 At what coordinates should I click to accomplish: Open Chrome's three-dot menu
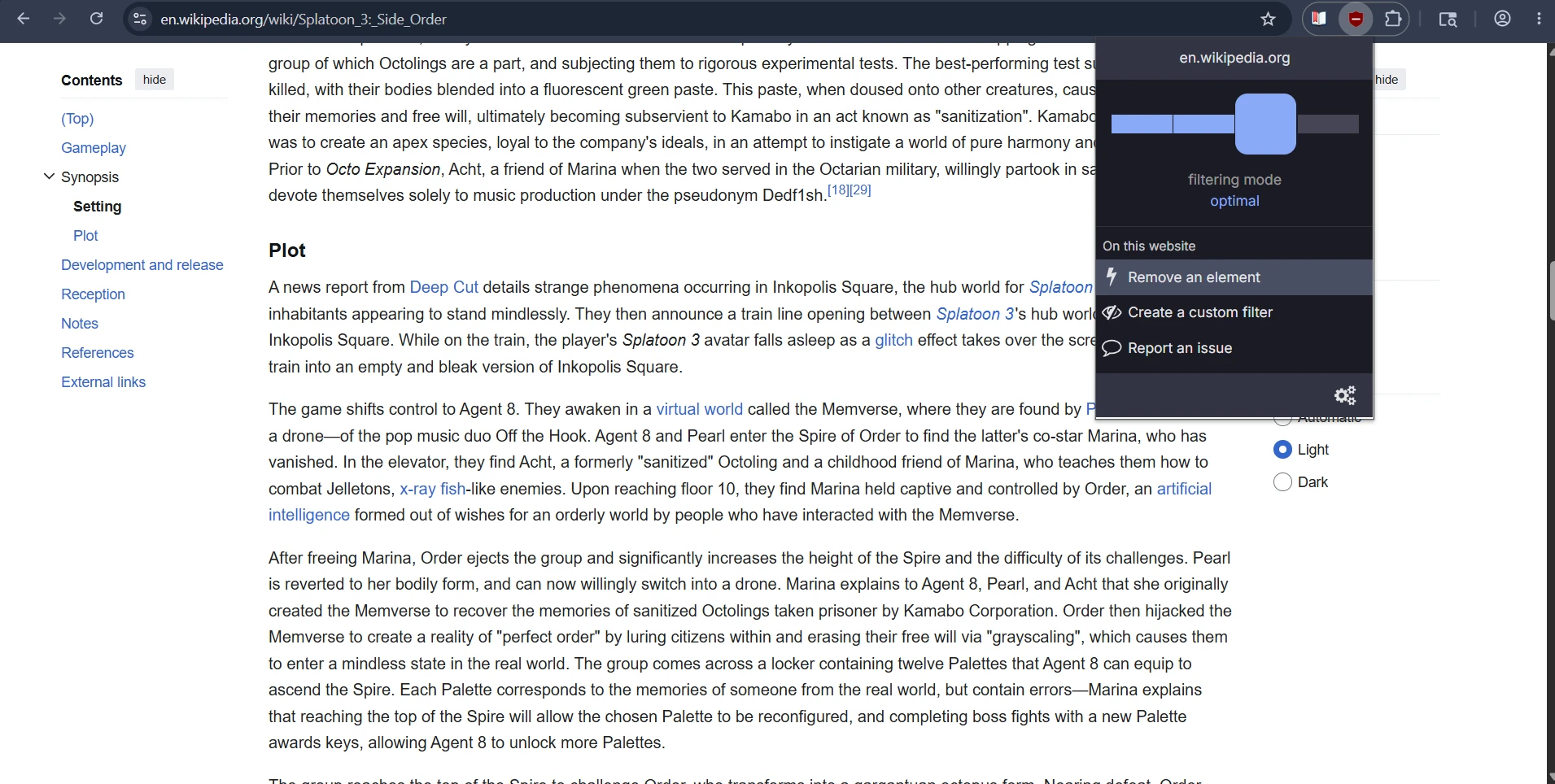pyautogui.click(x=1539, y=19)
